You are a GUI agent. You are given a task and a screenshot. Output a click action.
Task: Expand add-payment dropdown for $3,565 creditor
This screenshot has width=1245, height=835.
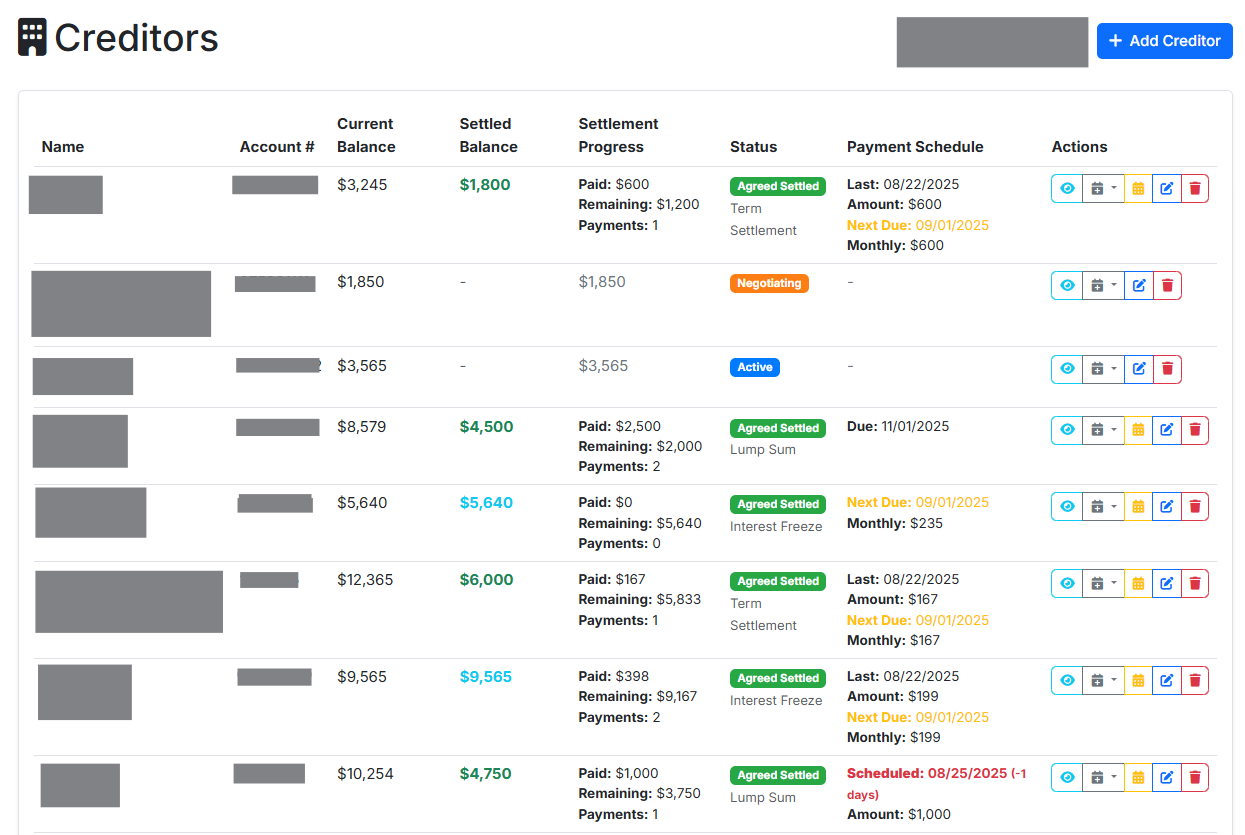click(1103, 369)
